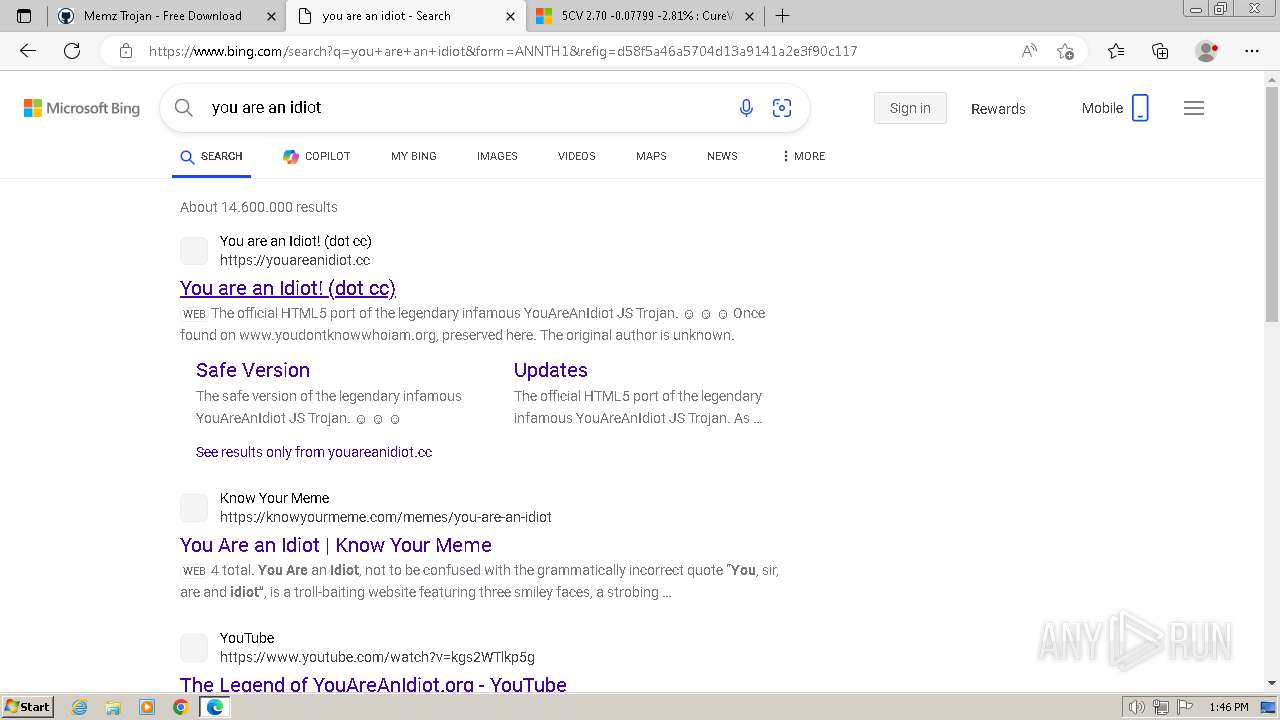The width and height of the screenshot is (1280, 720).
Task: Open The Legend of YouAreAnIdiot.org YouTube result
Action: (x=373, y=684)
